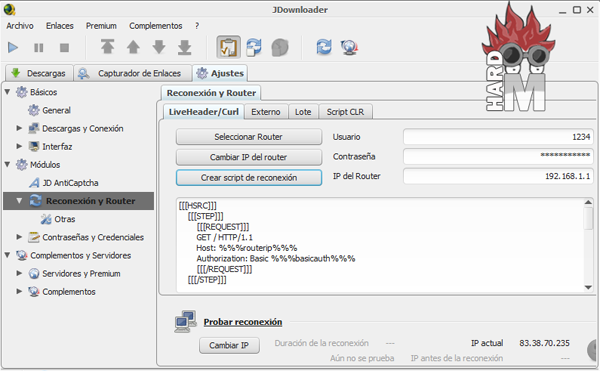Click the Seleccionar Router button
The image size is (600, 371).
point(249,137)
